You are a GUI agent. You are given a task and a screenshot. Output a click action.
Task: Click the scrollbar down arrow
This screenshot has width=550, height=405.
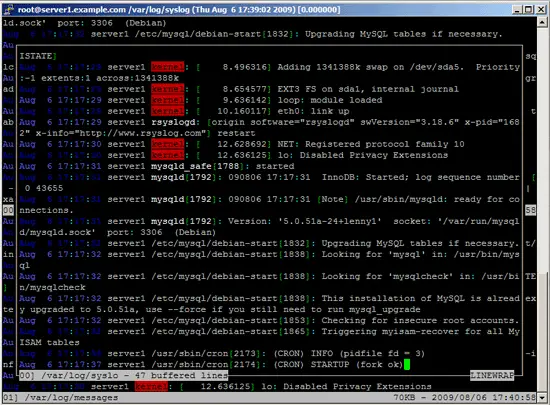[x=542, y=398]
